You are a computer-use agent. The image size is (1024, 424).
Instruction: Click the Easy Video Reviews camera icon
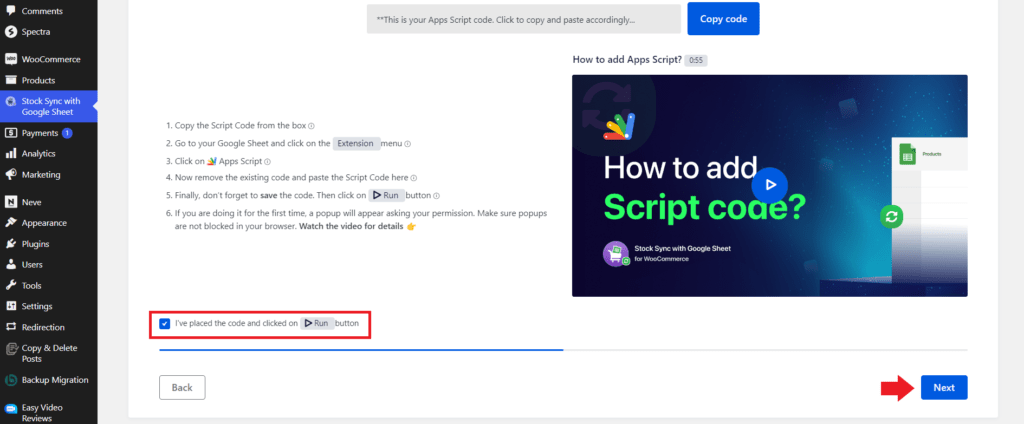tap(10, 408)
